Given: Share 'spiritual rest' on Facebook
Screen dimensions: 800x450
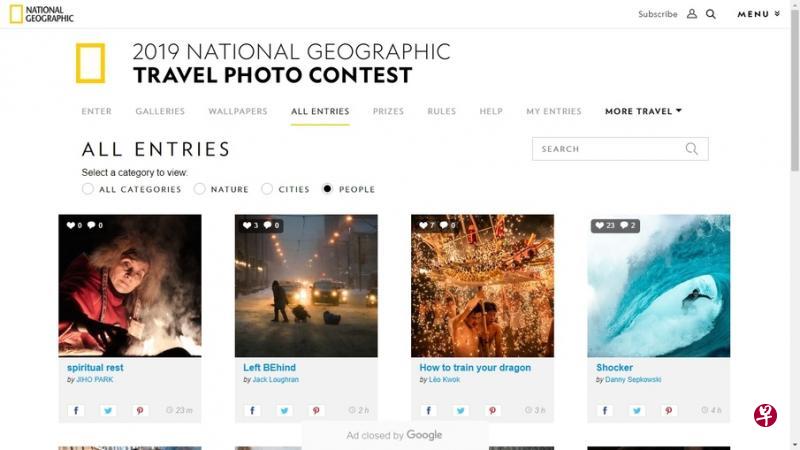Looking at the screenshot, I should coord(77,410).
